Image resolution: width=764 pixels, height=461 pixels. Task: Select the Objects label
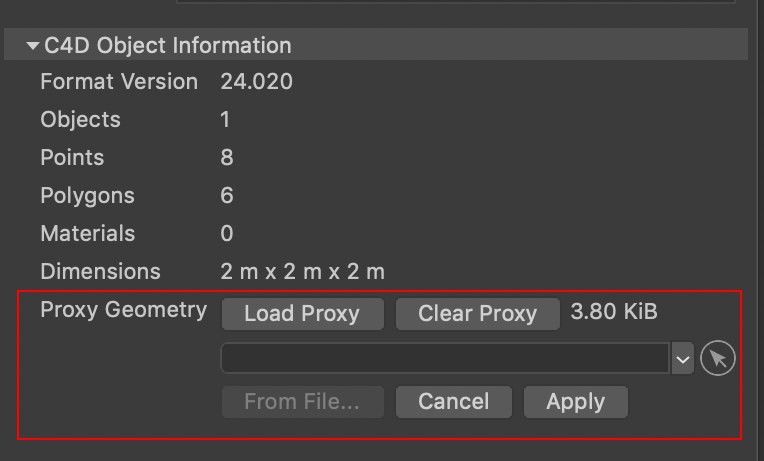[x=80, y=120]
